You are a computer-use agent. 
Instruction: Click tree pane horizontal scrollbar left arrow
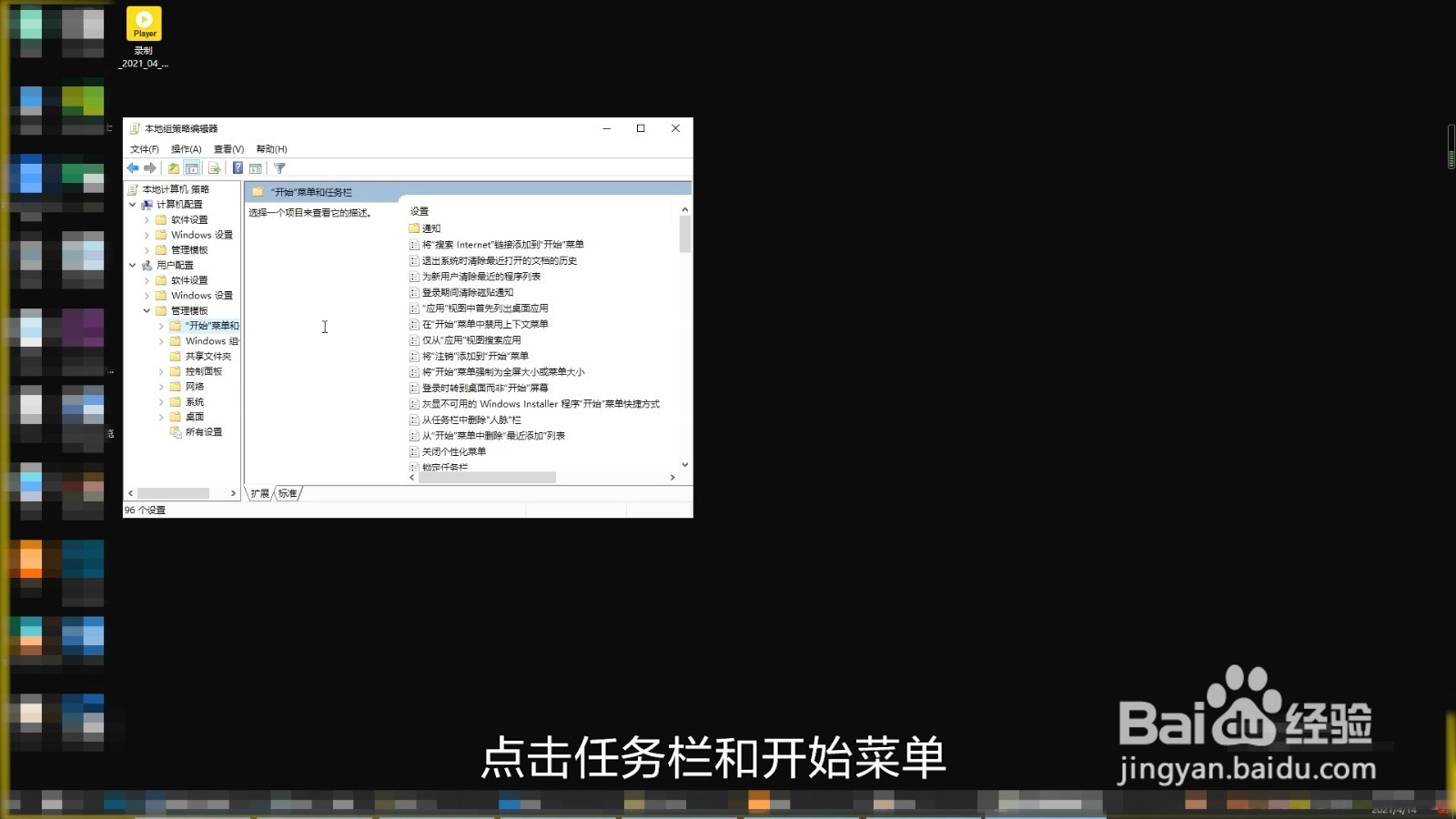pyautogui.click(x=131, y=493)
